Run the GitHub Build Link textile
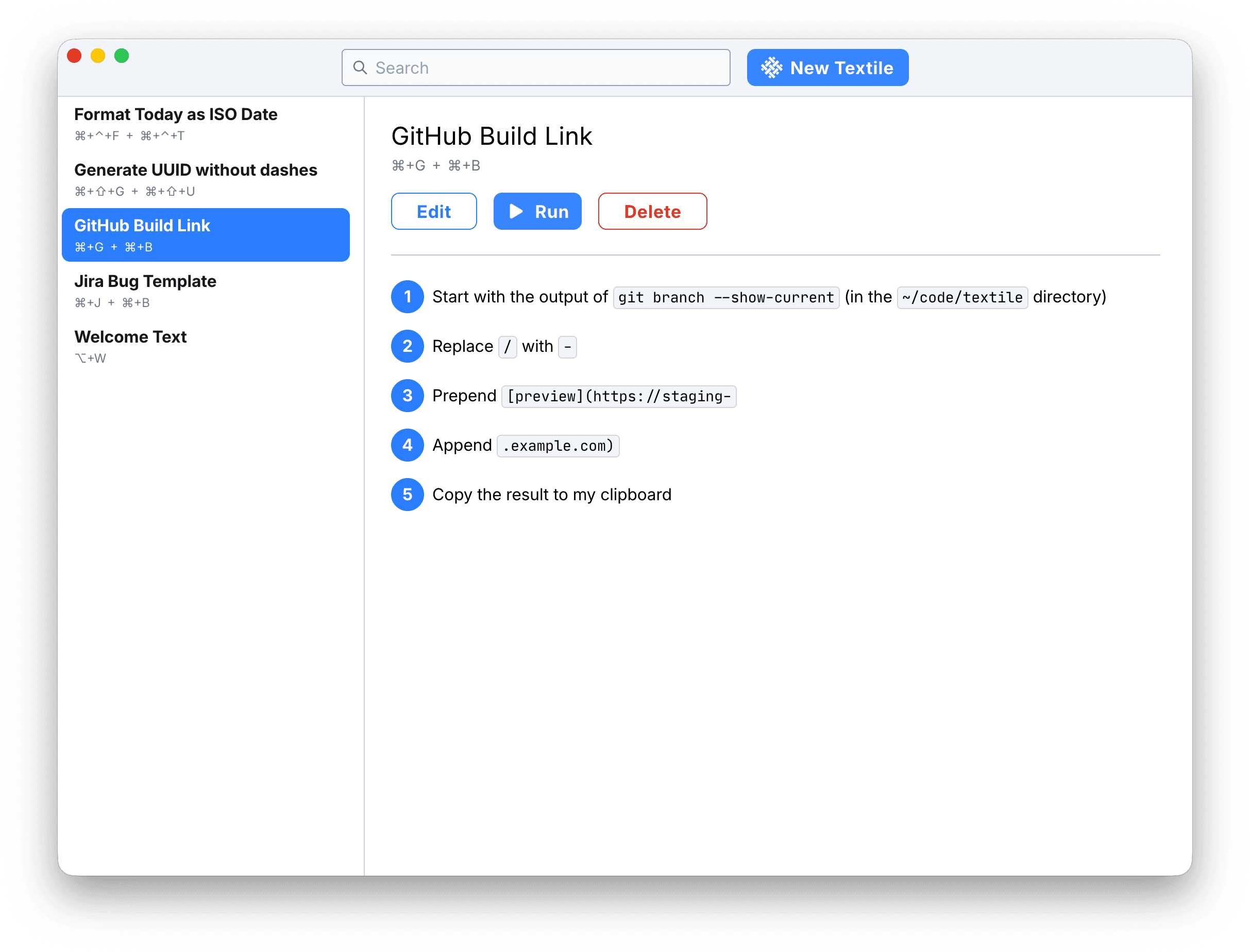The width and height of the screenshot is (1250, 952). [x=537, y=211]
